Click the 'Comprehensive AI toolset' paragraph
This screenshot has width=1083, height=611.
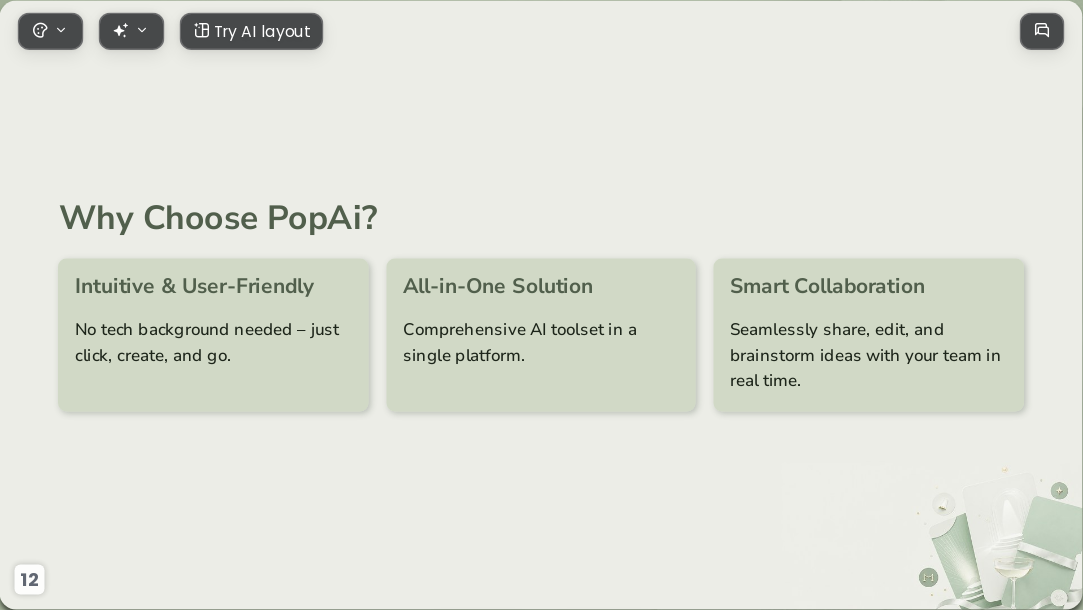click(519, 342)
